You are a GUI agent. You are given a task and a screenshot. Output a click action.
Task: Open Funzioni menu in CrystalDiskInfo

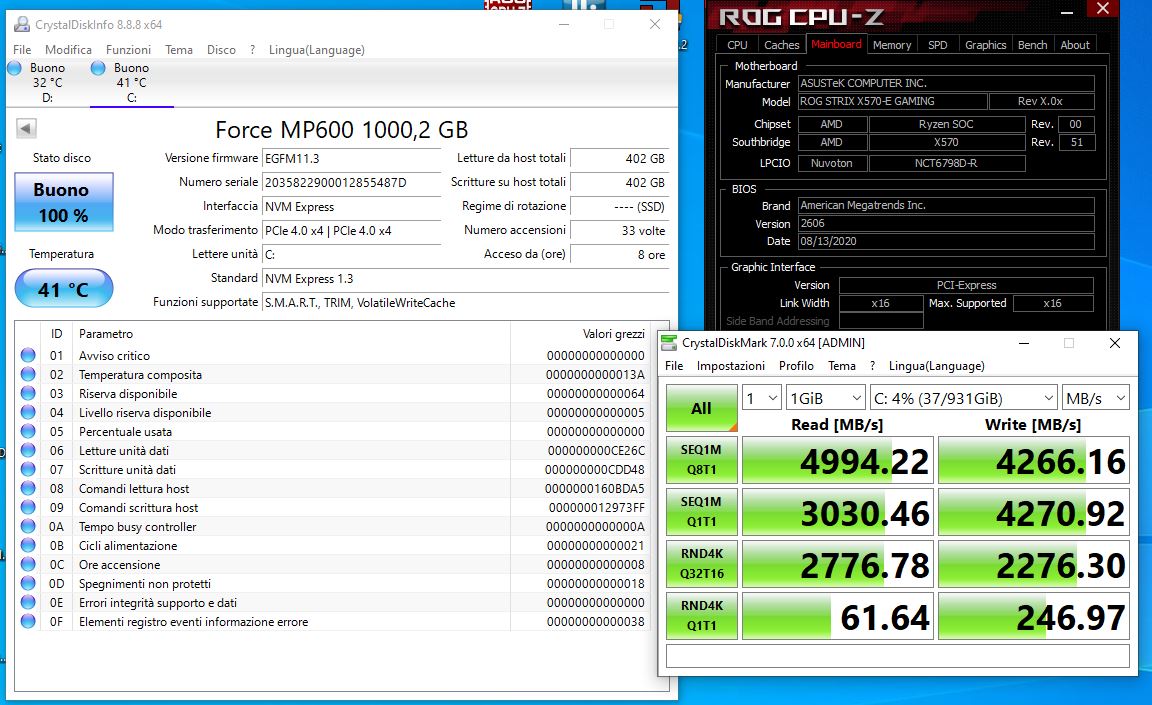click(129, 50)
